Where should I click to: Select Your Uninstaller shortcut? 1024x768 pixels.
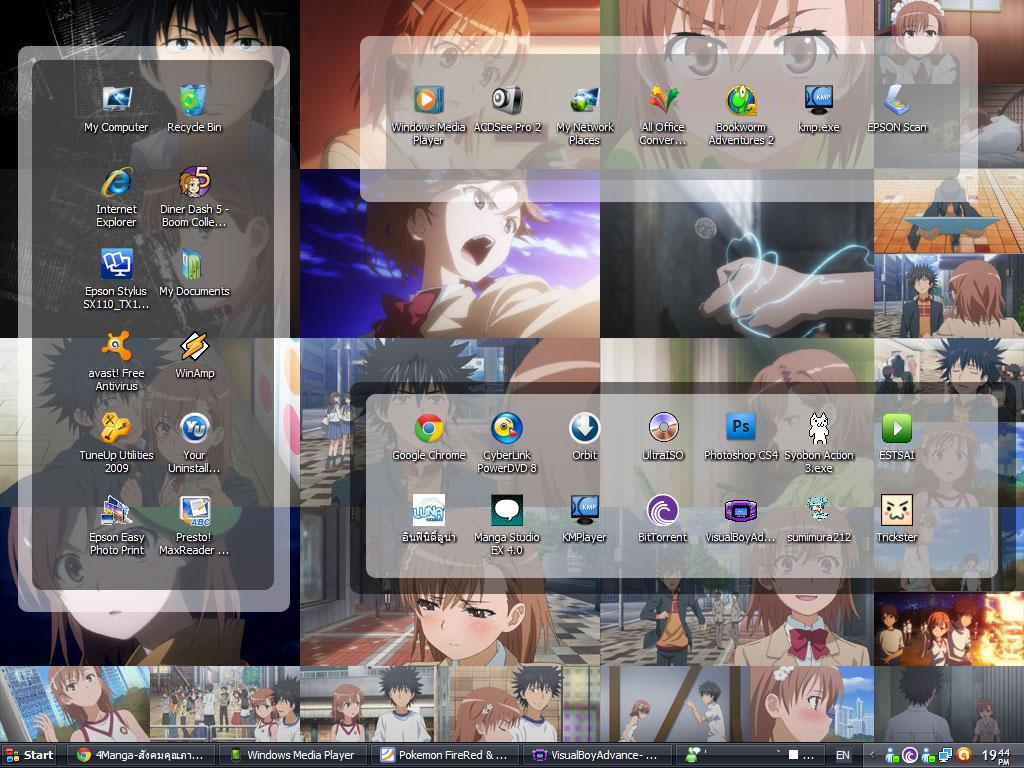pos(194,443)
